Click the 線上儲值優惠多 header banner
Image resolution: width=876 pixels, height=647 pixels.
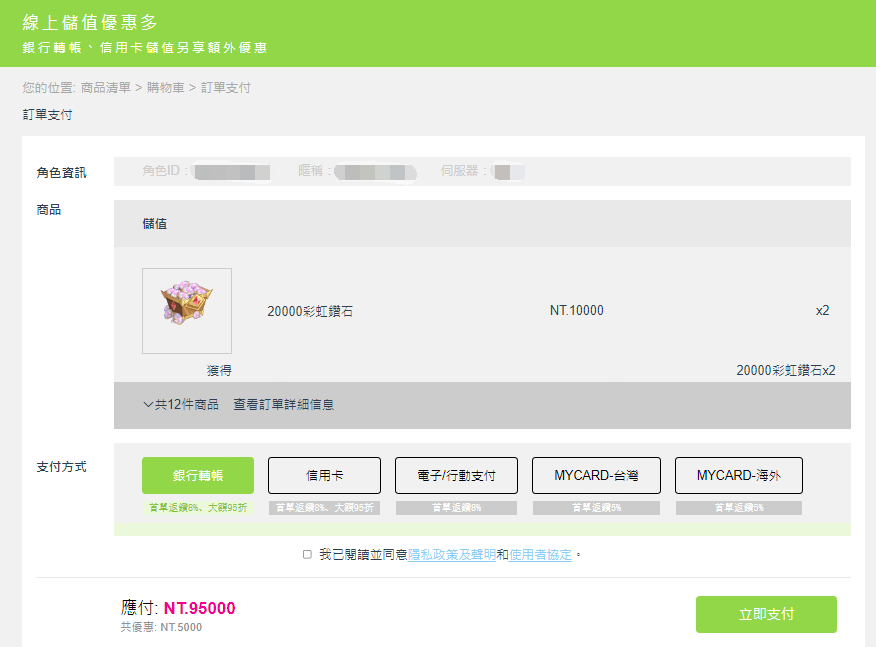[x=90, y=23]
